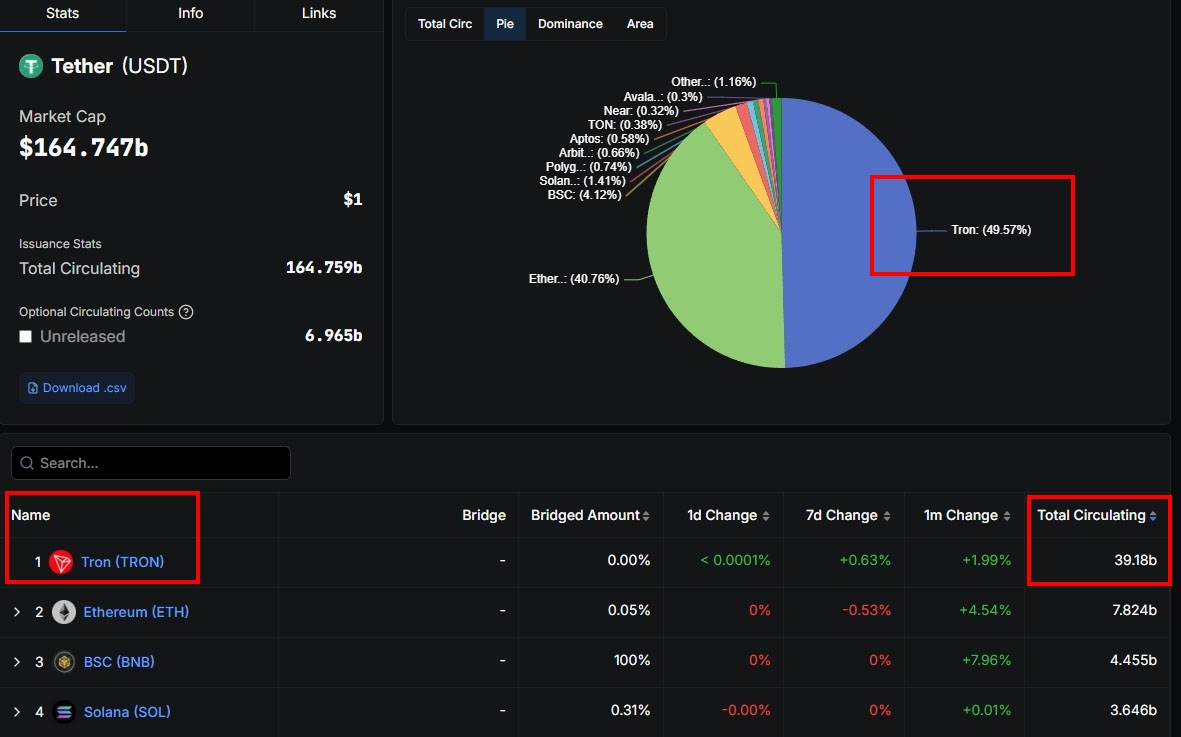Click the -0.53% Ethereum weekly change

click(867, 610)
